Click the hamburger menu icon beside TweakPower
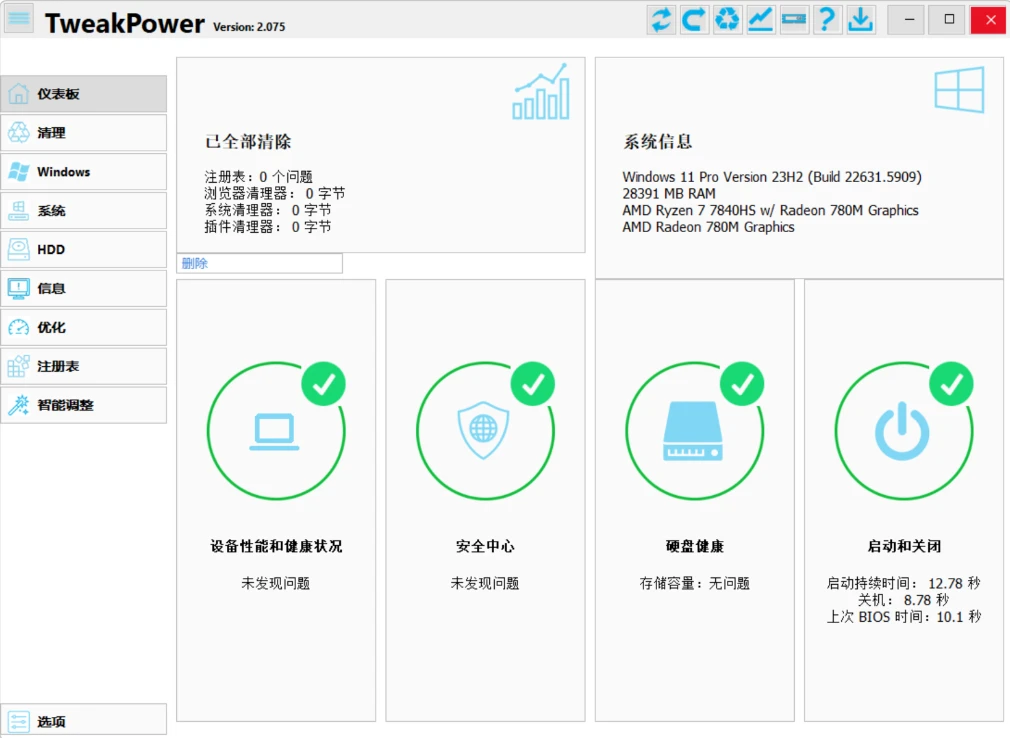The image size is (1010, 738). coord(20,20)
